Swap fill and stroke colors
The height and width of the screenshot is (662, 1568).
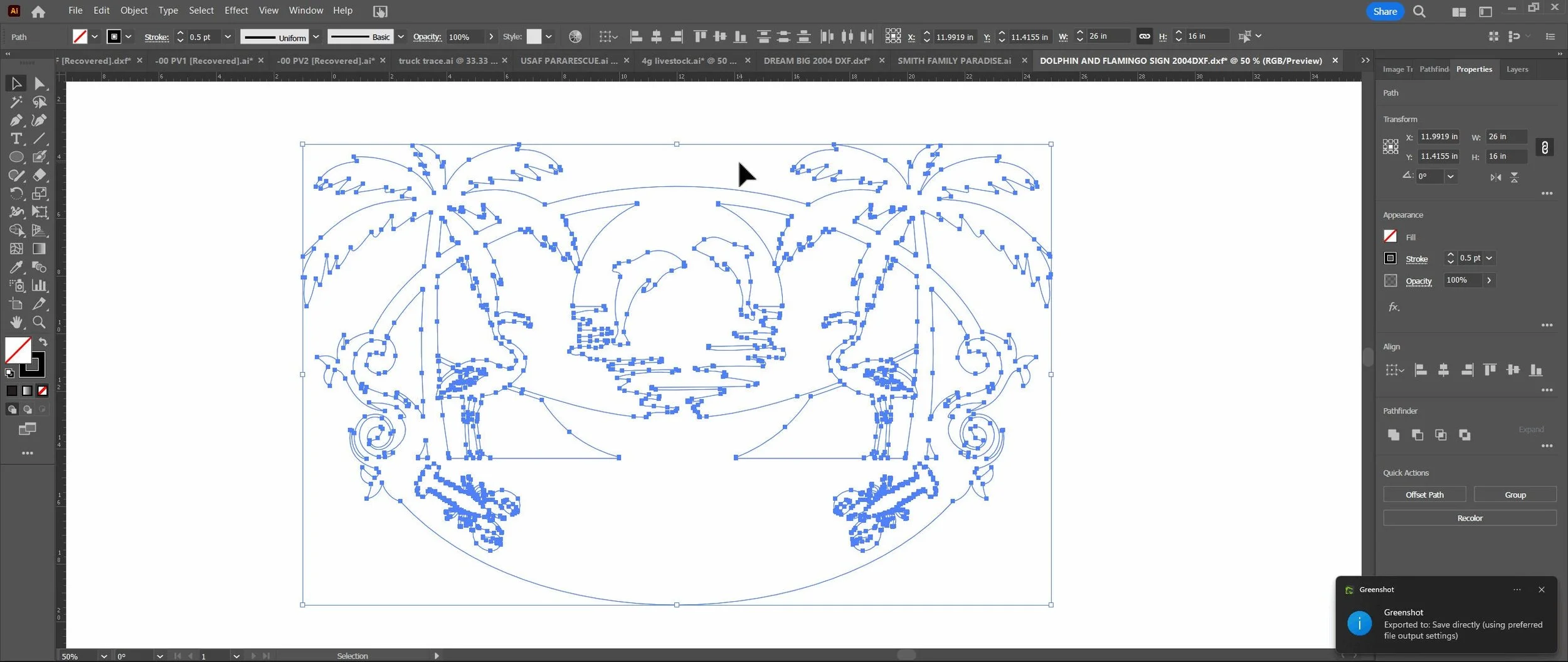pos(43,342)
